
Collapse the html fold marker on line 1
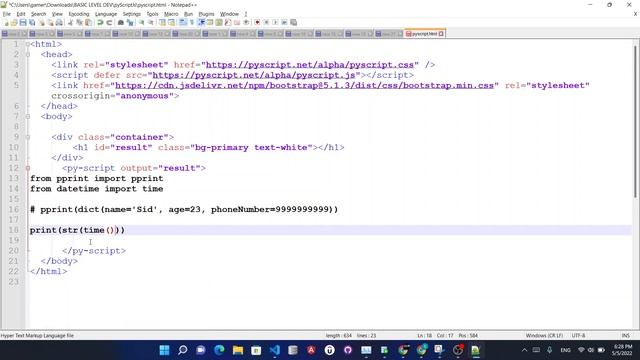coord(28,44)
